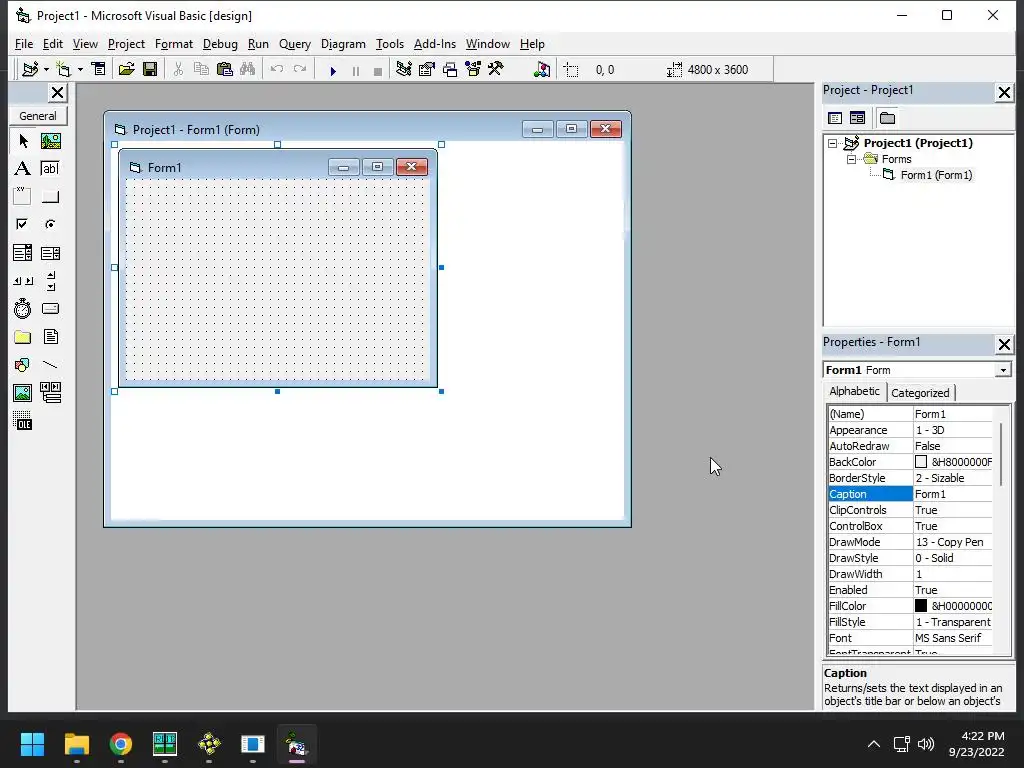Select Form1 (Form1) in project tree
Image resolution: width=1024 pixels, height=768 pixels.
point(936,175)
